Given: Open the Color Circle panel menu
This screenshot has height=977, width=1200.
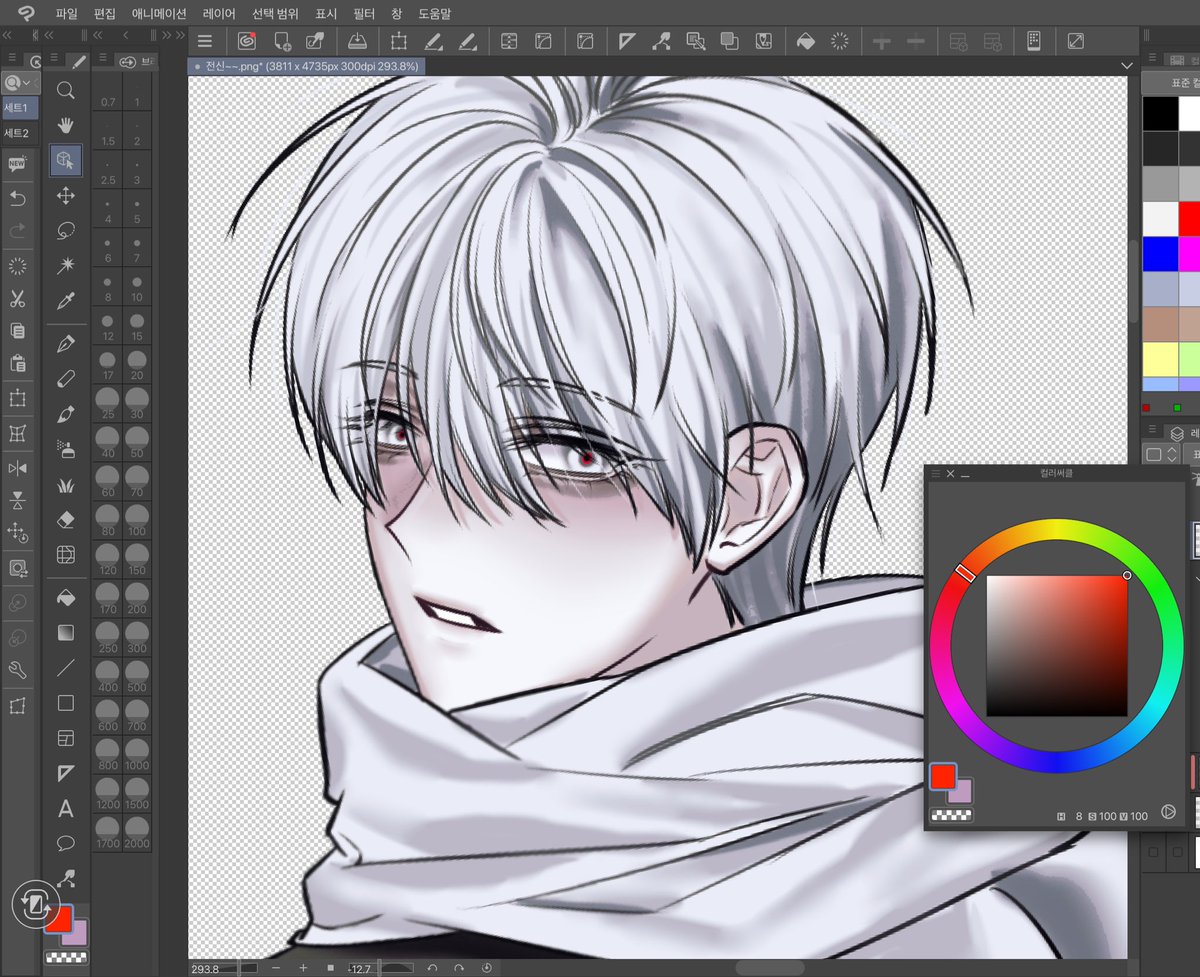Looking at the screenshot, I should tap(936, 474).
